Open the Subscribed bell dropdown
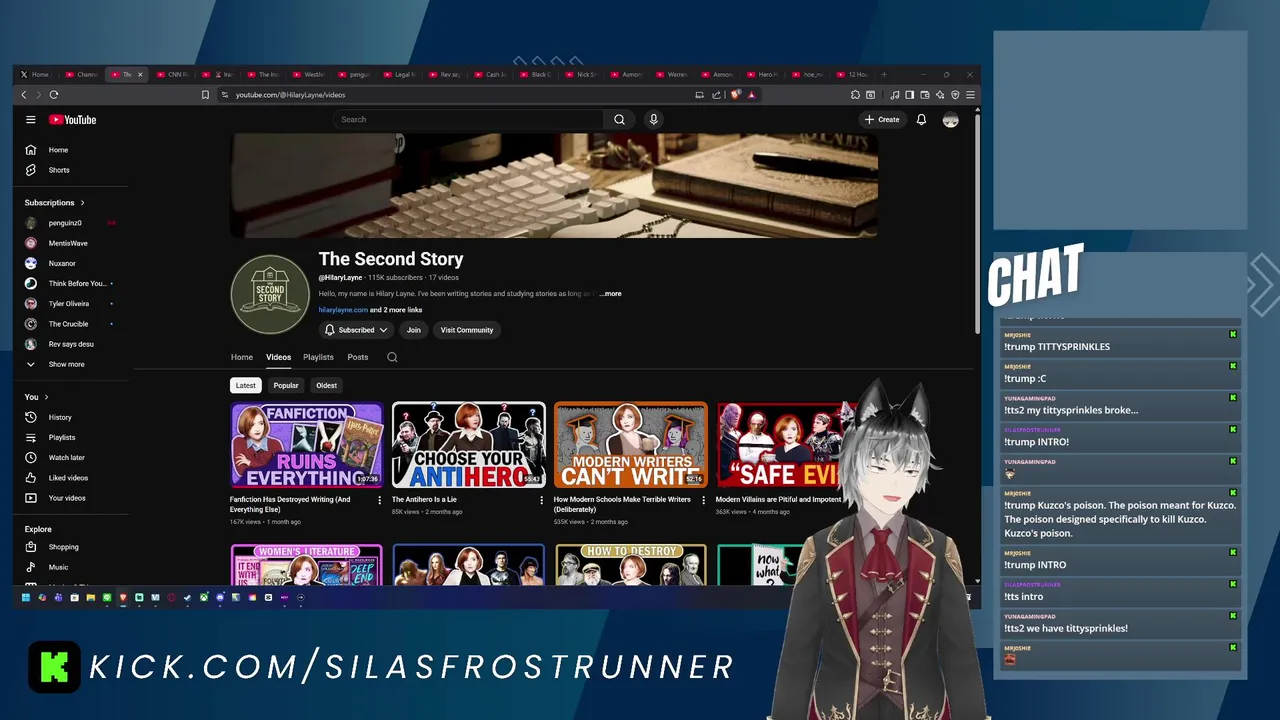The width and height of the screenshot is (1280, 720). click(x=357, y=330)
